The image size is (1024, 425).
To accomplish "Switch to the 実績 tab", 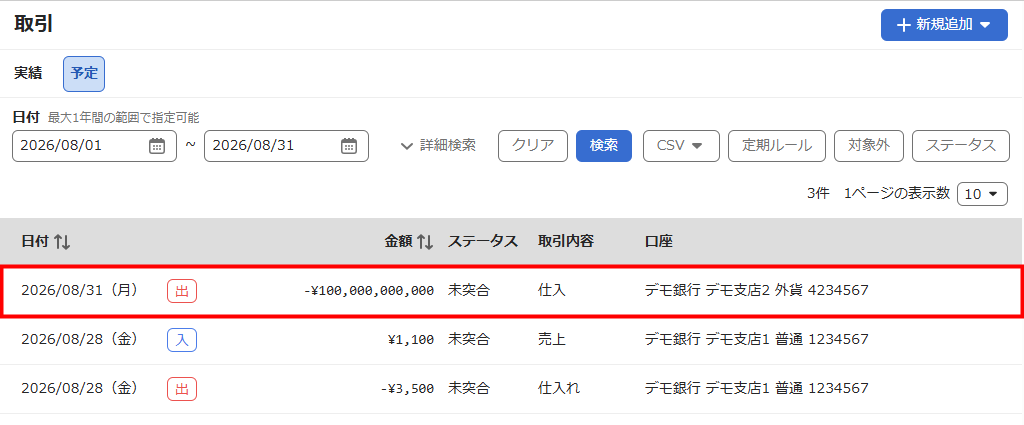I will pos(28,73).
